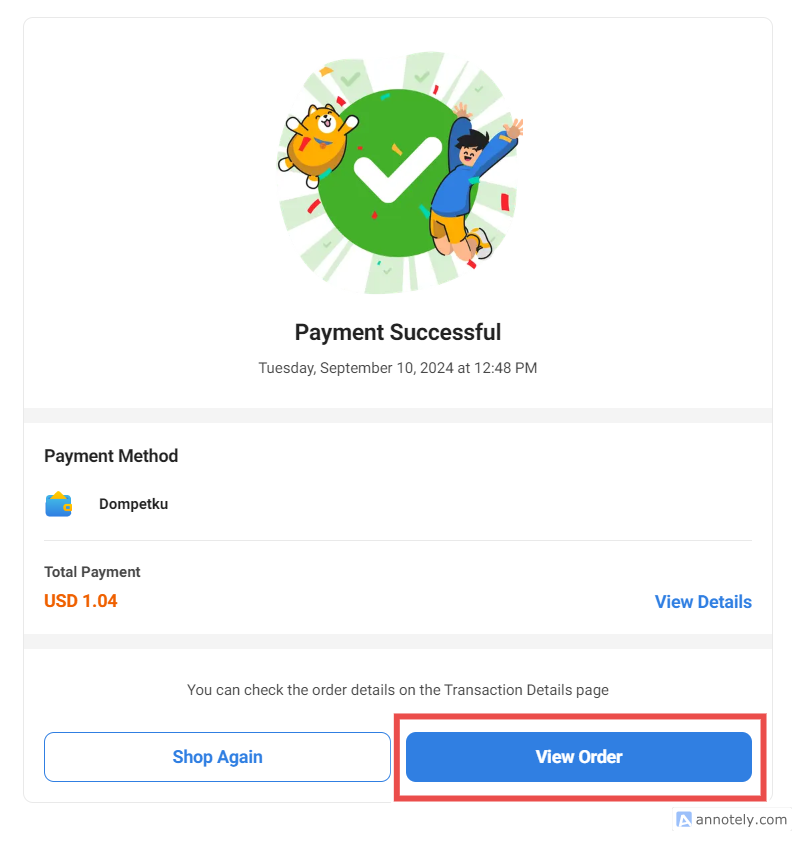Click the Total Payment label

tap(92, 572)
